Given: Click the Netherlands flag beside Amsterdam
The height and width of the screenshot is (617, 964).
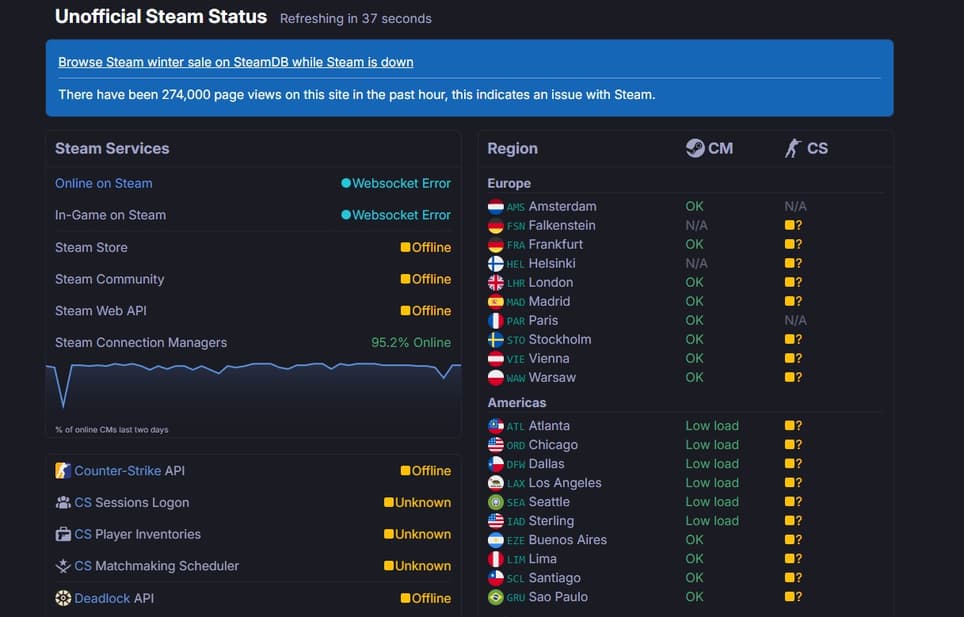Looking at the screenshot, I should pyautogui.click(x=495, y=207).
